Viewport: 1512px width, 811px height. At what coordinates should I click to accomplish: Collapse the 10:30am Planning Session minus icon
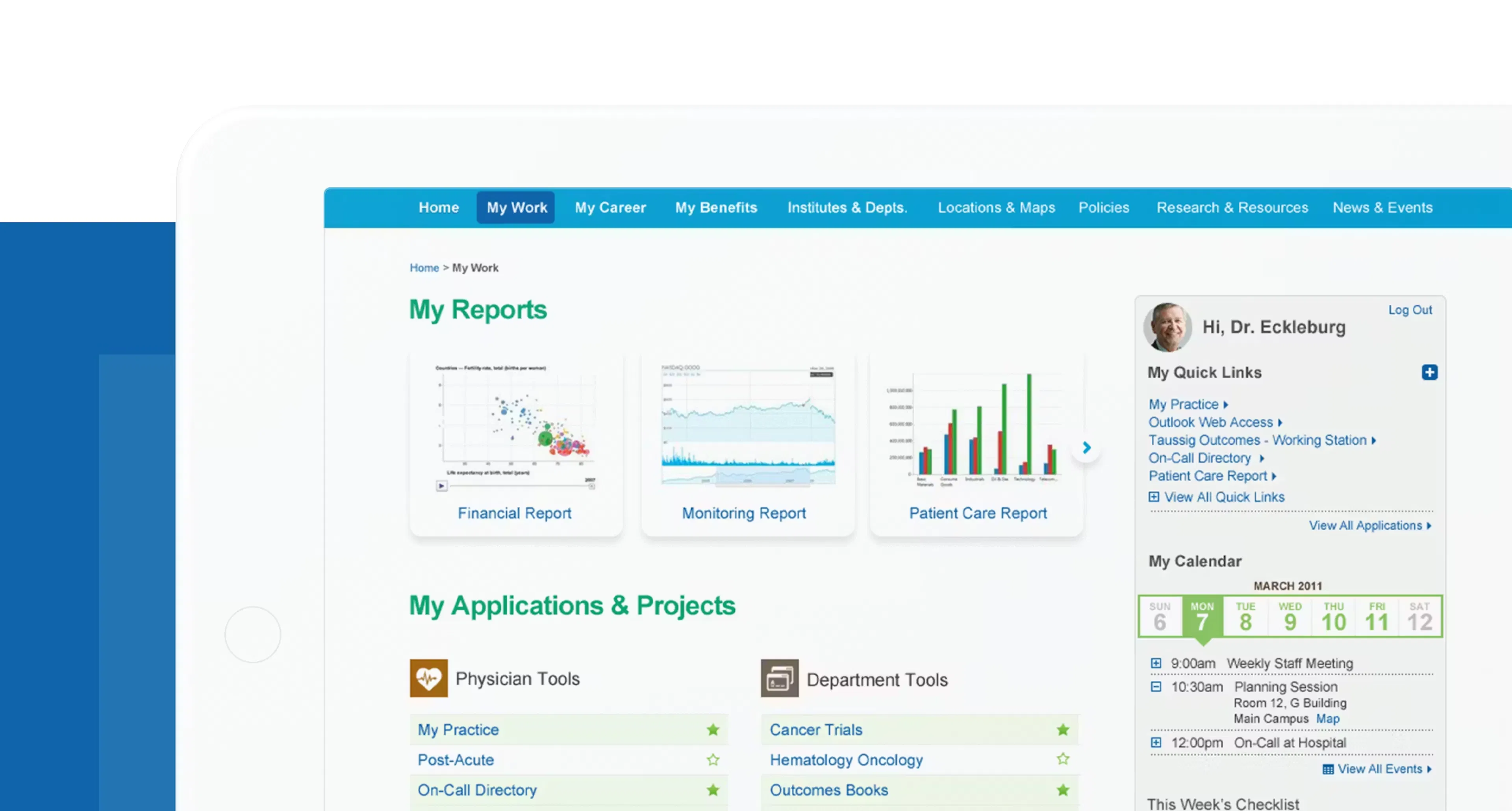click(x=1156, y=687)
